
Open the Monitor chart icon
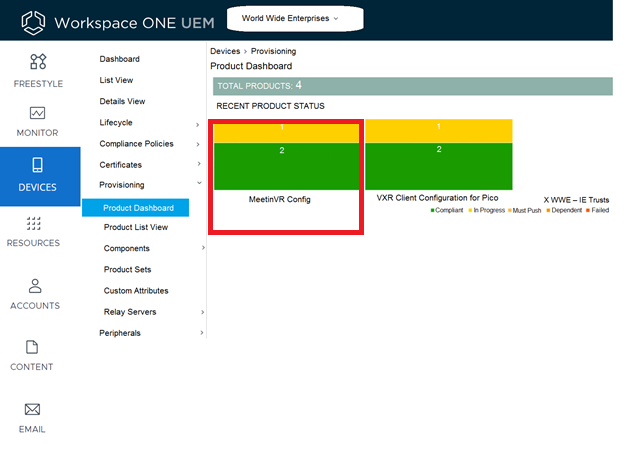click(x=37, y=113)
